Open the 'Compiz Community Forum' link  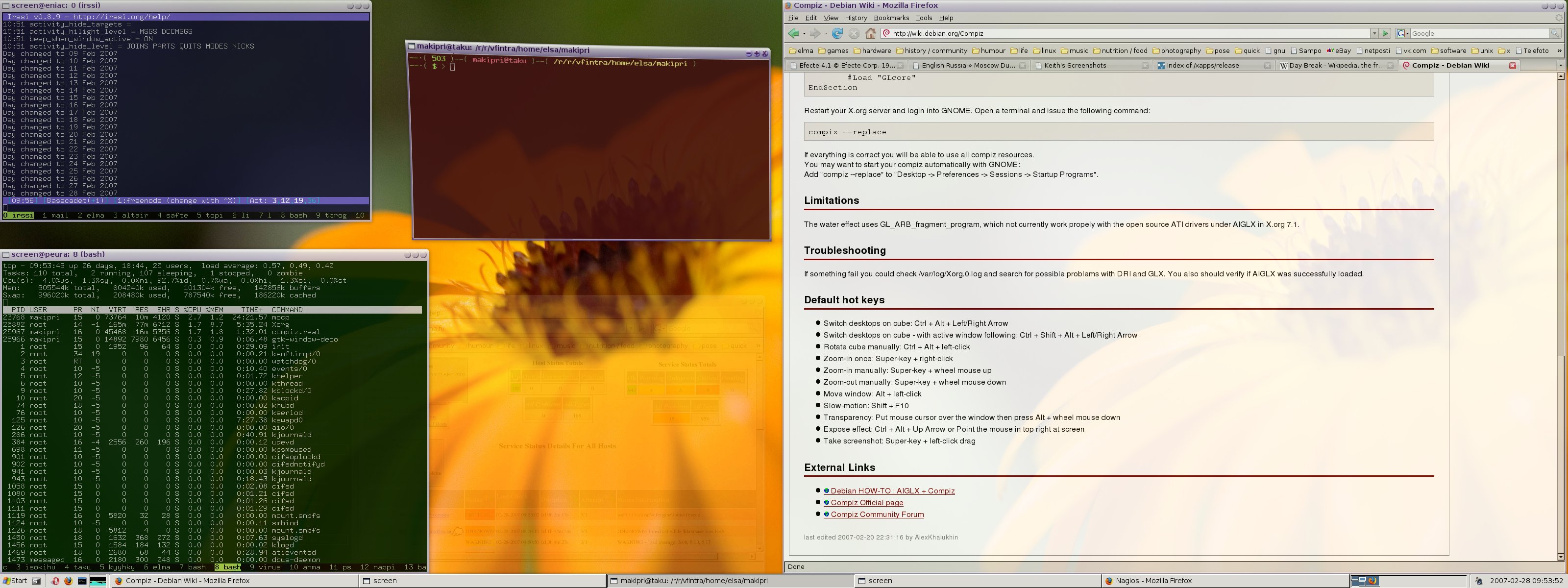click(x=877, y=514)
